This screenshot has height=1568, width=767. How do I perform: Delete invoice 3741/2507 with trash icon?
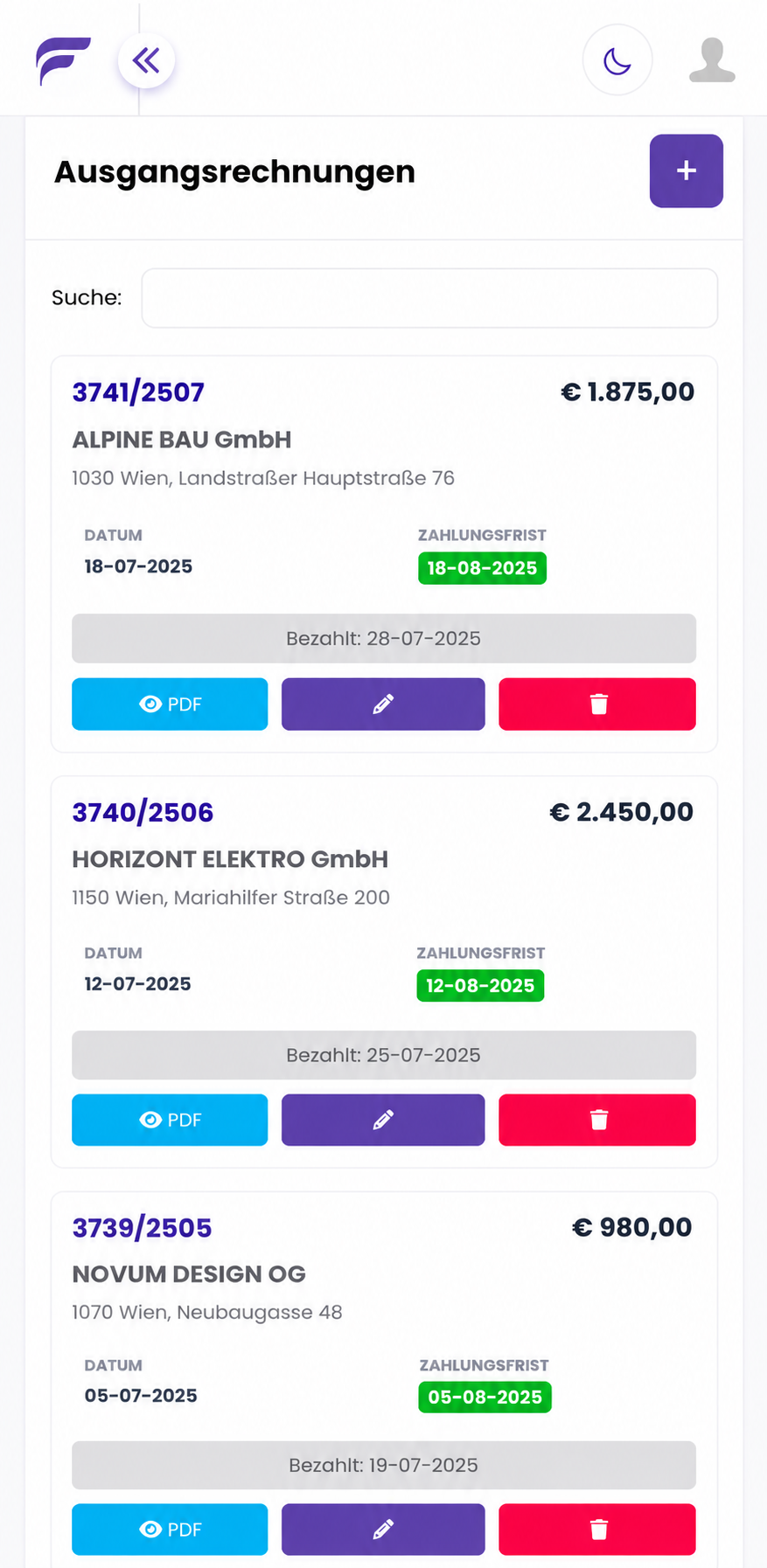coord(597,704)
